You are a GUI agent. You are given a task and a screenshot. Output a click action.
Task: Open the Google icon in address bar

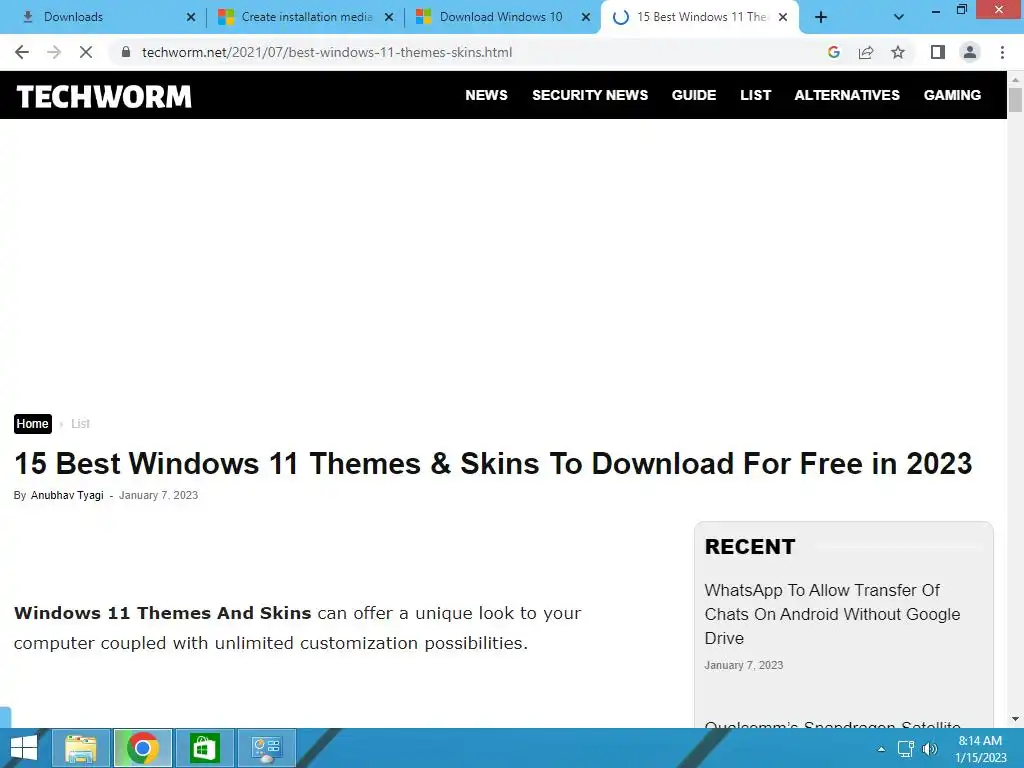[834, 52]
